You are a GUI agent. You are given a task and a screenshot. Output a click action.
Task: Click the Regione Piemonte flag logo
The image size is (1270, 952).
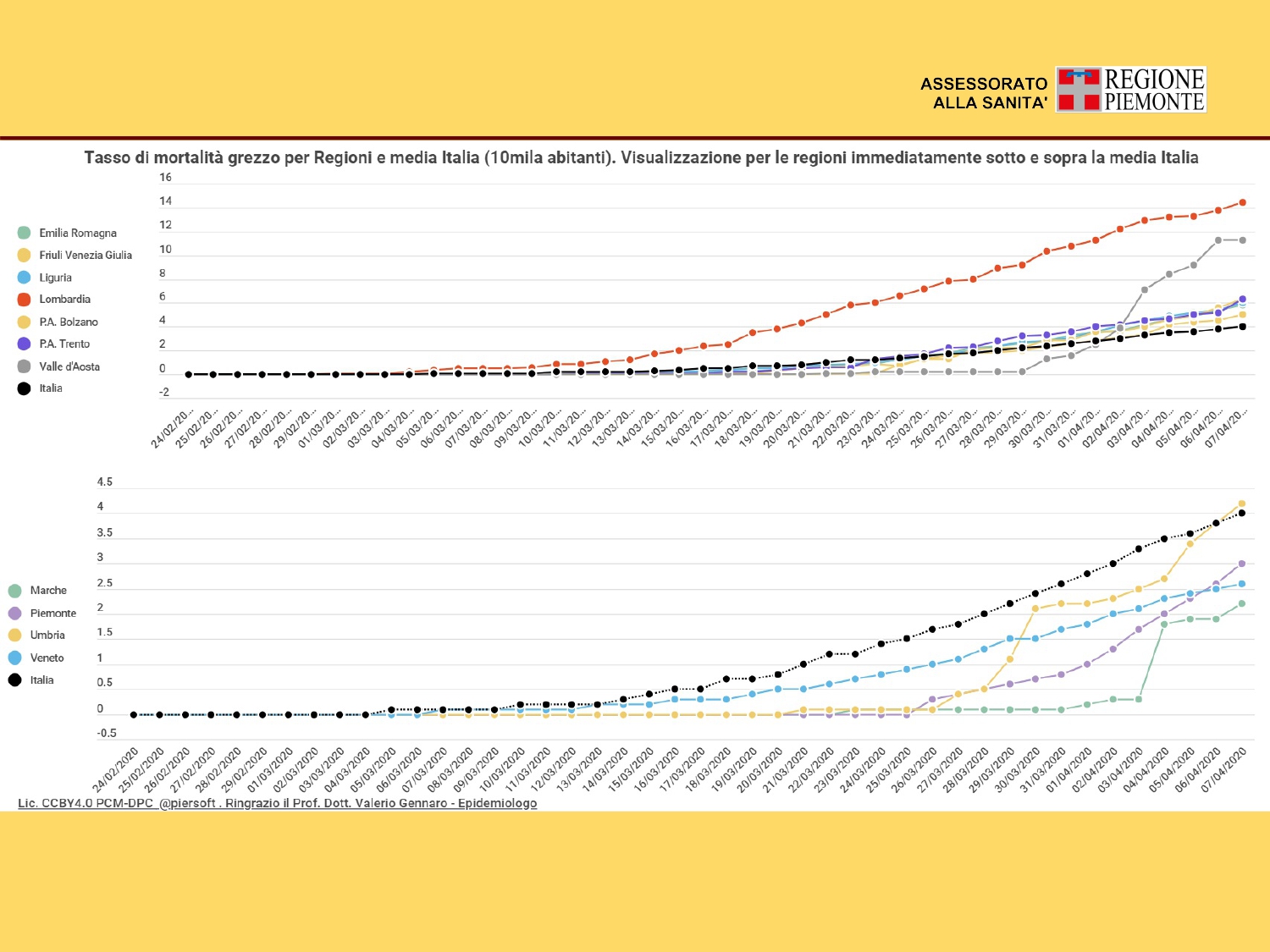1079,90
